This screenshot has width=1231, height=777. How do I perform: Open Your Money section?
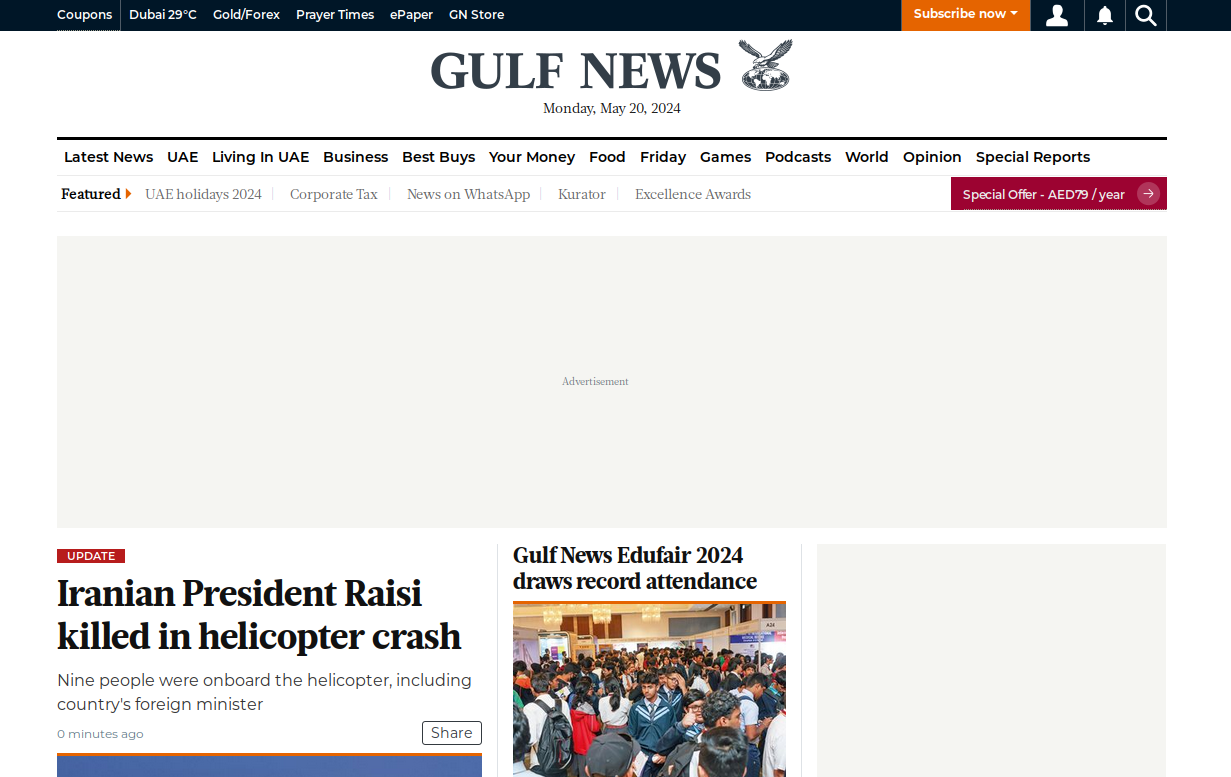532,157
